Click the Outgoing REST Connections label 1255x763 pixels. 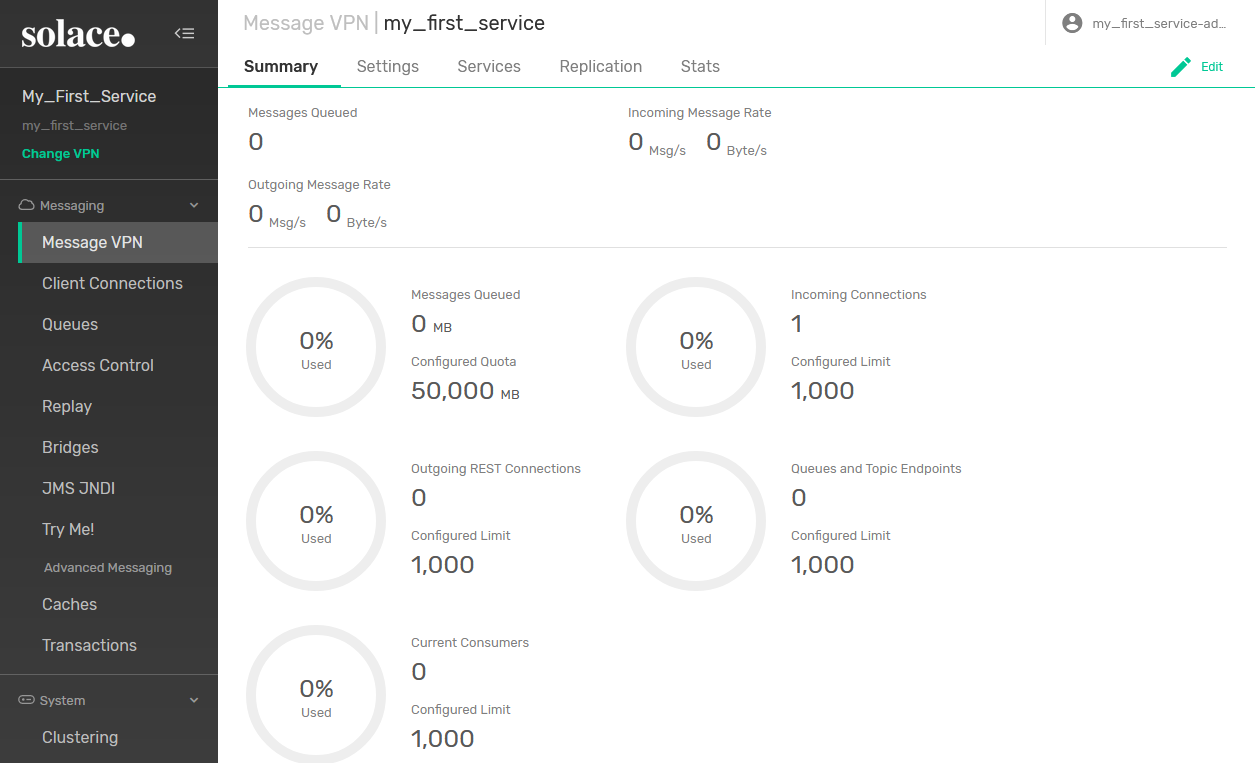[496, 469]
